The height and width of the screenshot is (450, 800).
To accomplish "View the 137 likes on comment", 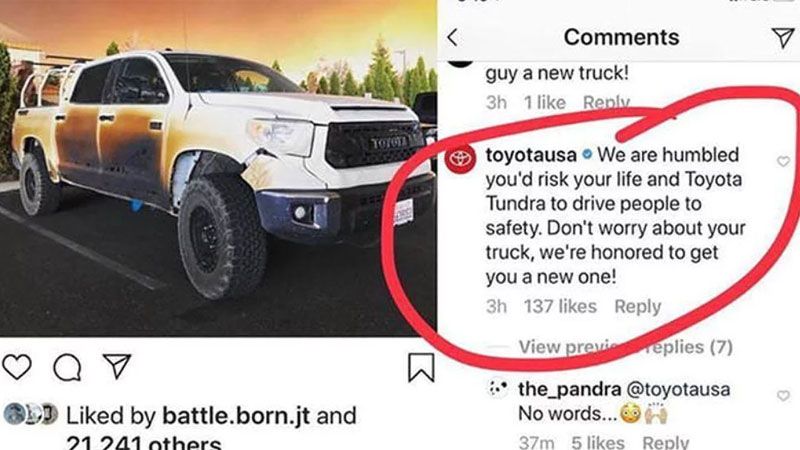I will click(x=560, y=306).
